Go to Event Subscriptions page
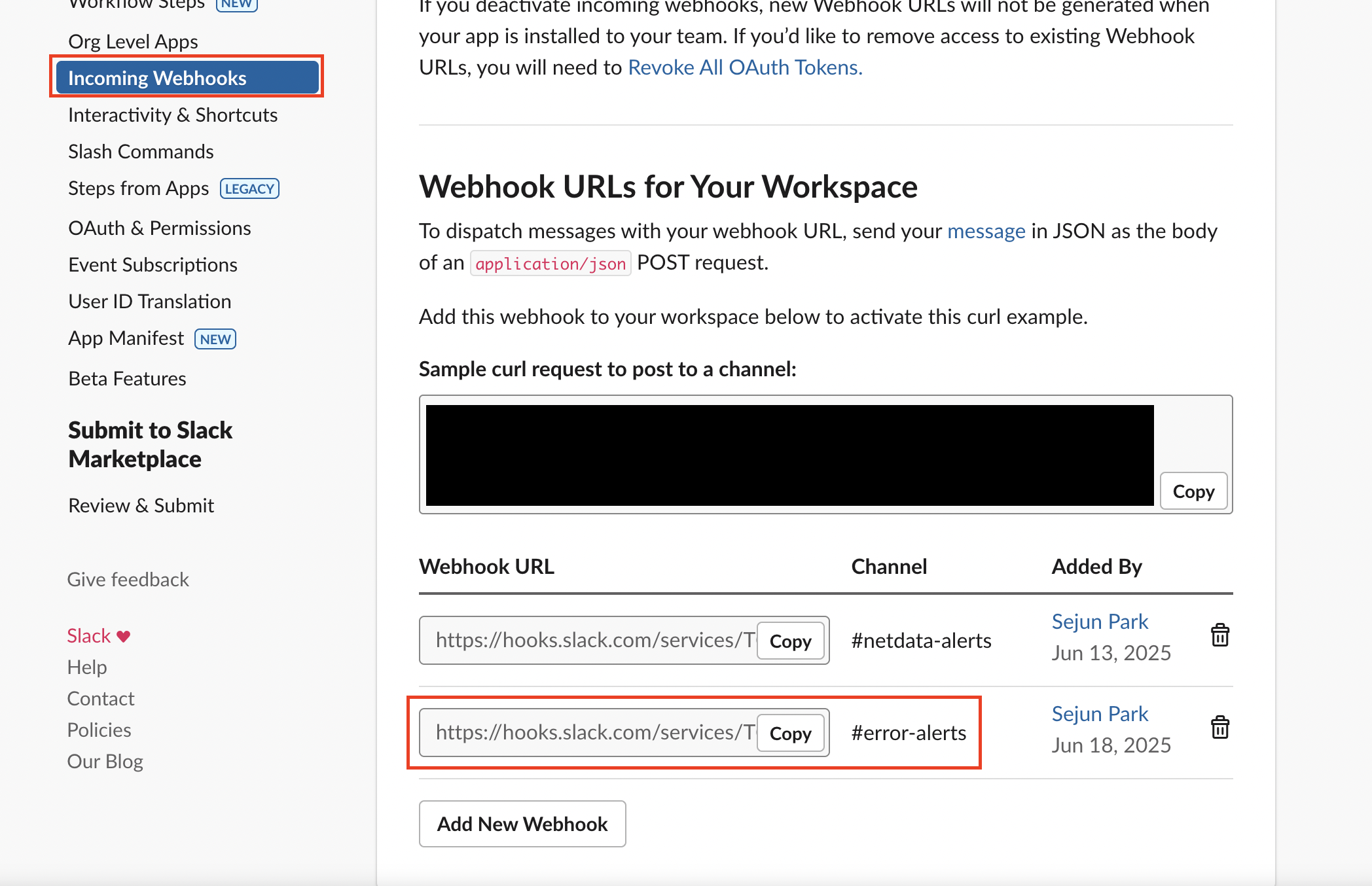The image size is (1372, 886). click(153, 264)
